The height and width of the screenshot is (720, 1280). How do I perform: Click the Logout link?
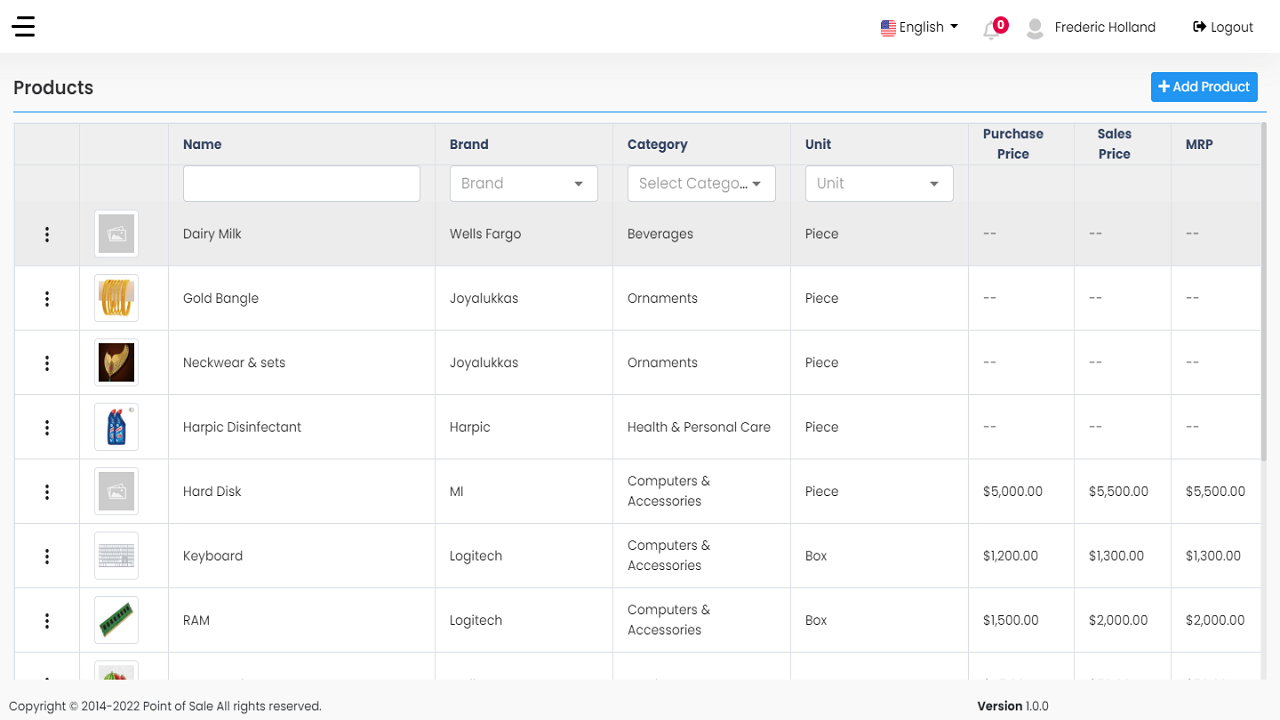1223,27
